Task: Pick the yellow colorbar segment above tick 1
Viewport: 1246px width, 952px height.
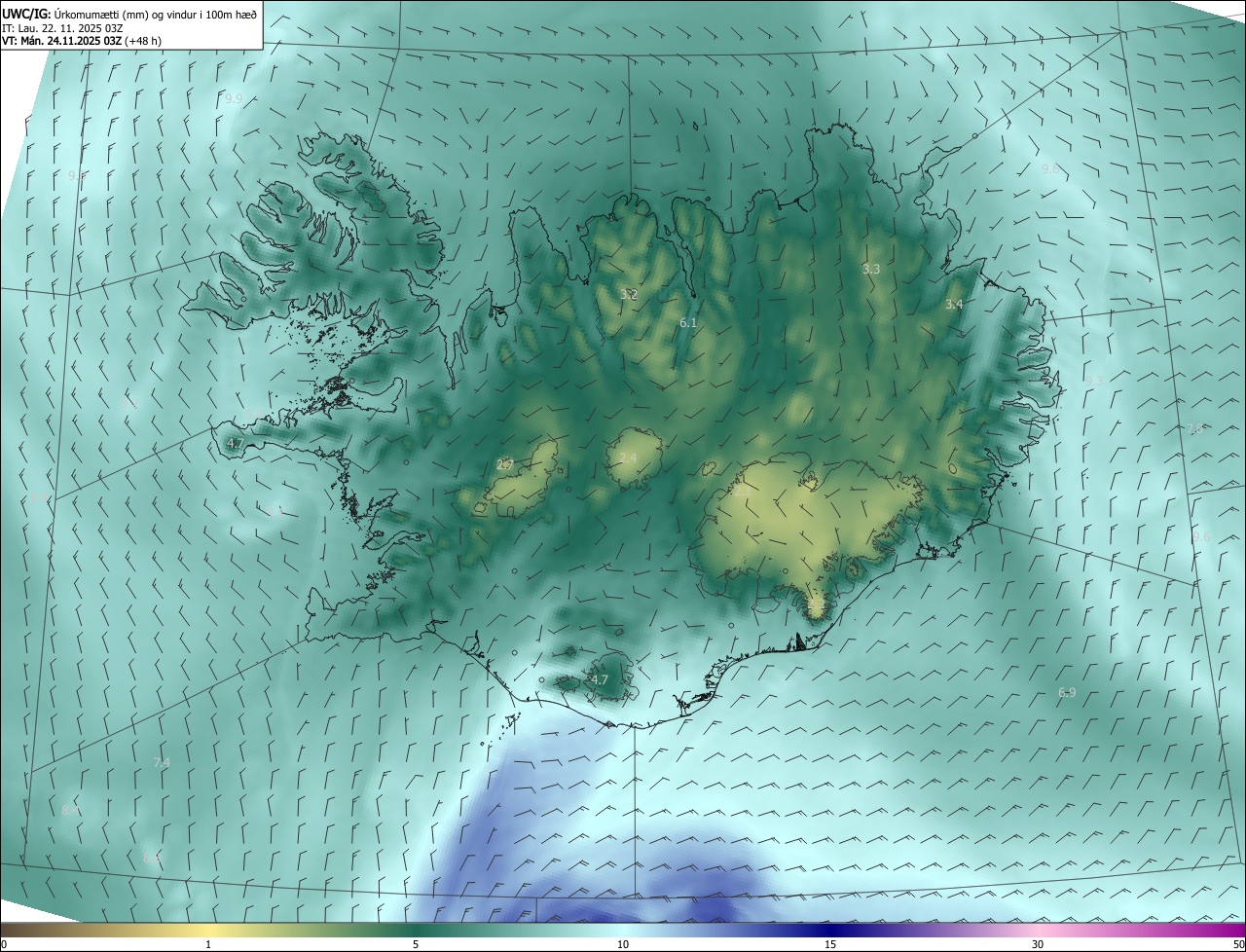Action: coord(208,930)
